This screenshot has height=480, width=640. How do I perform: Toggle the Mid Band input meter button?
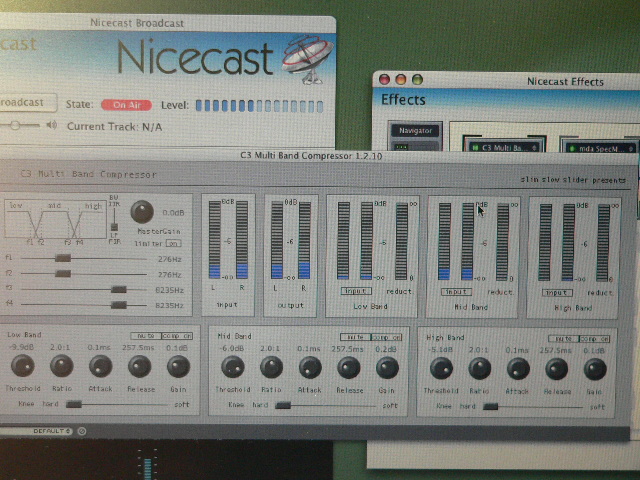pyautogui.click(x=456, y=292)
